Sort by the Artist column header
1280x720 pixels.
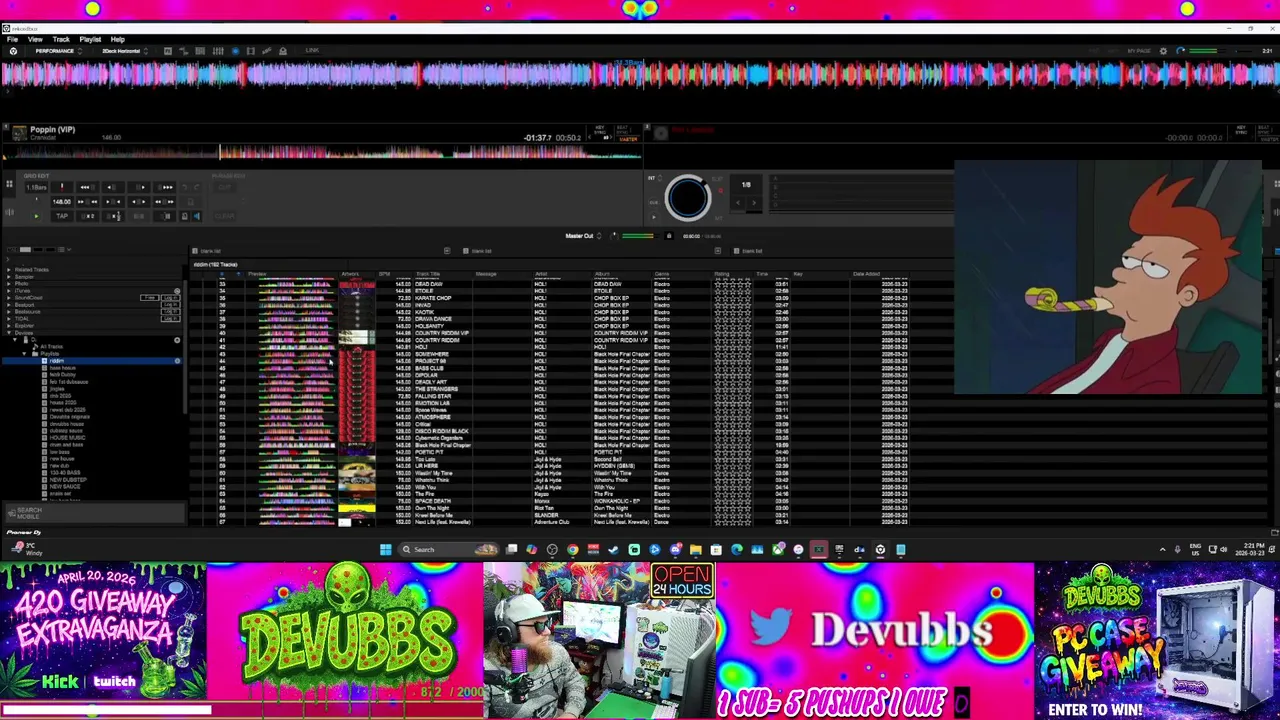pyautogui.click(x=541, y=274)
